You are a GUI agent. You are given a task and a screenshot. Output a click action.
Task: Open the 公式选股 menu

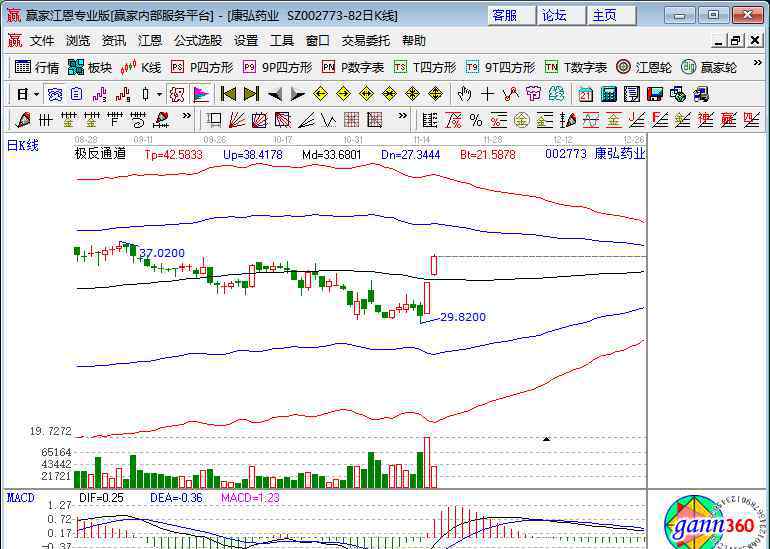point(197,41)
